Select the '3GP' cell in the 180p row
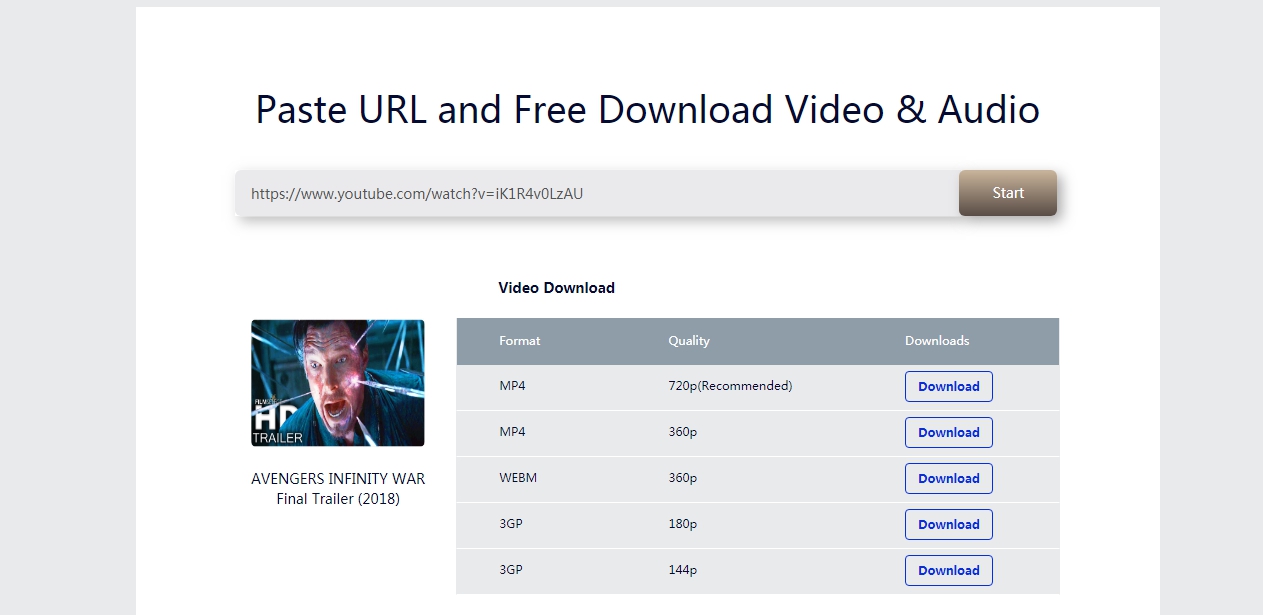The width and height of the screenshot is (1263, 615). pyautogui.click(x=511, y=524)
